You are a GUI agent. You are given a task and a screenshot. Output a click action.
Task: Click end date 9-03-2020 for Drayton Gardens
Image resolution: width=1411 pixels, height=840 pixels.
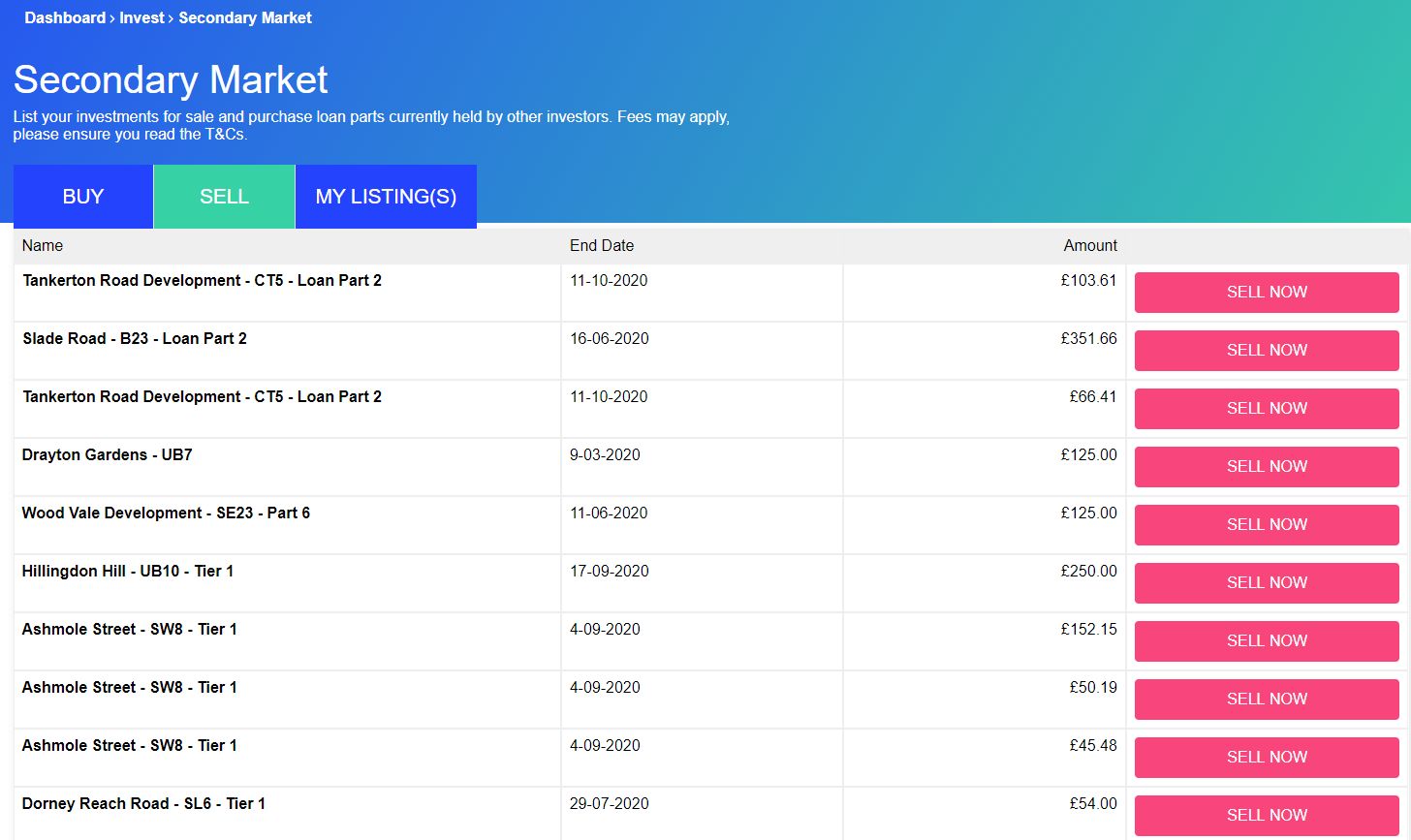pyautogui.click(x=605, y=455)
